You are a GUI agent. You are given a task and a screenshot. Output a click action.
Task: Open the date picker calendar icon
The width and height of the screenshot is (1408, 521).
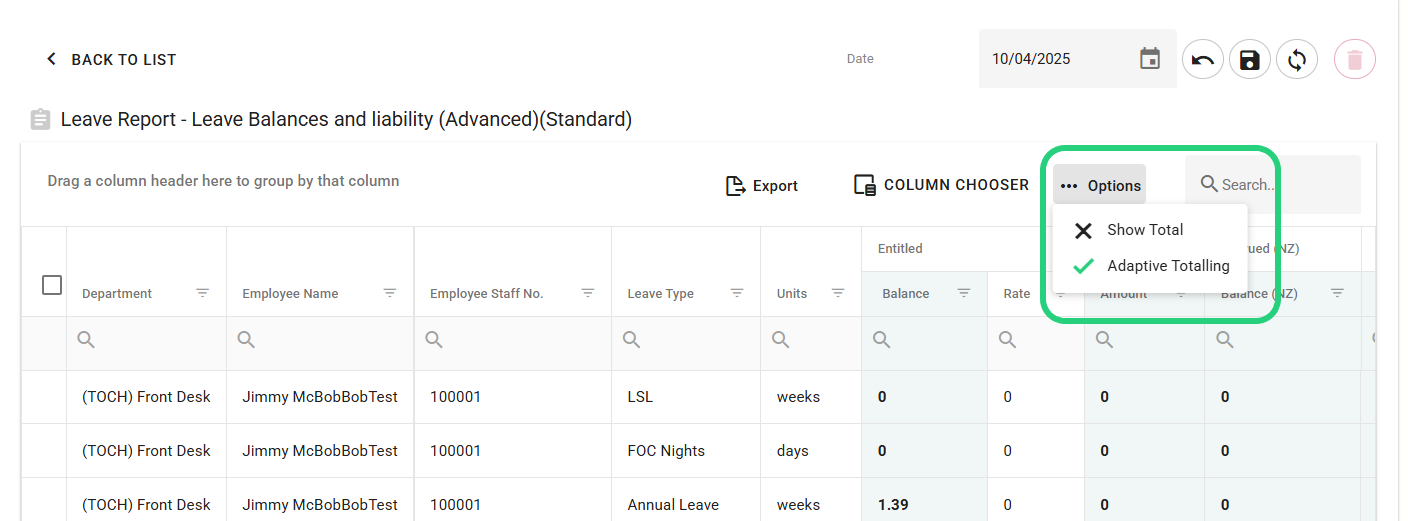pyautogui.click(x=1150, y=58)
